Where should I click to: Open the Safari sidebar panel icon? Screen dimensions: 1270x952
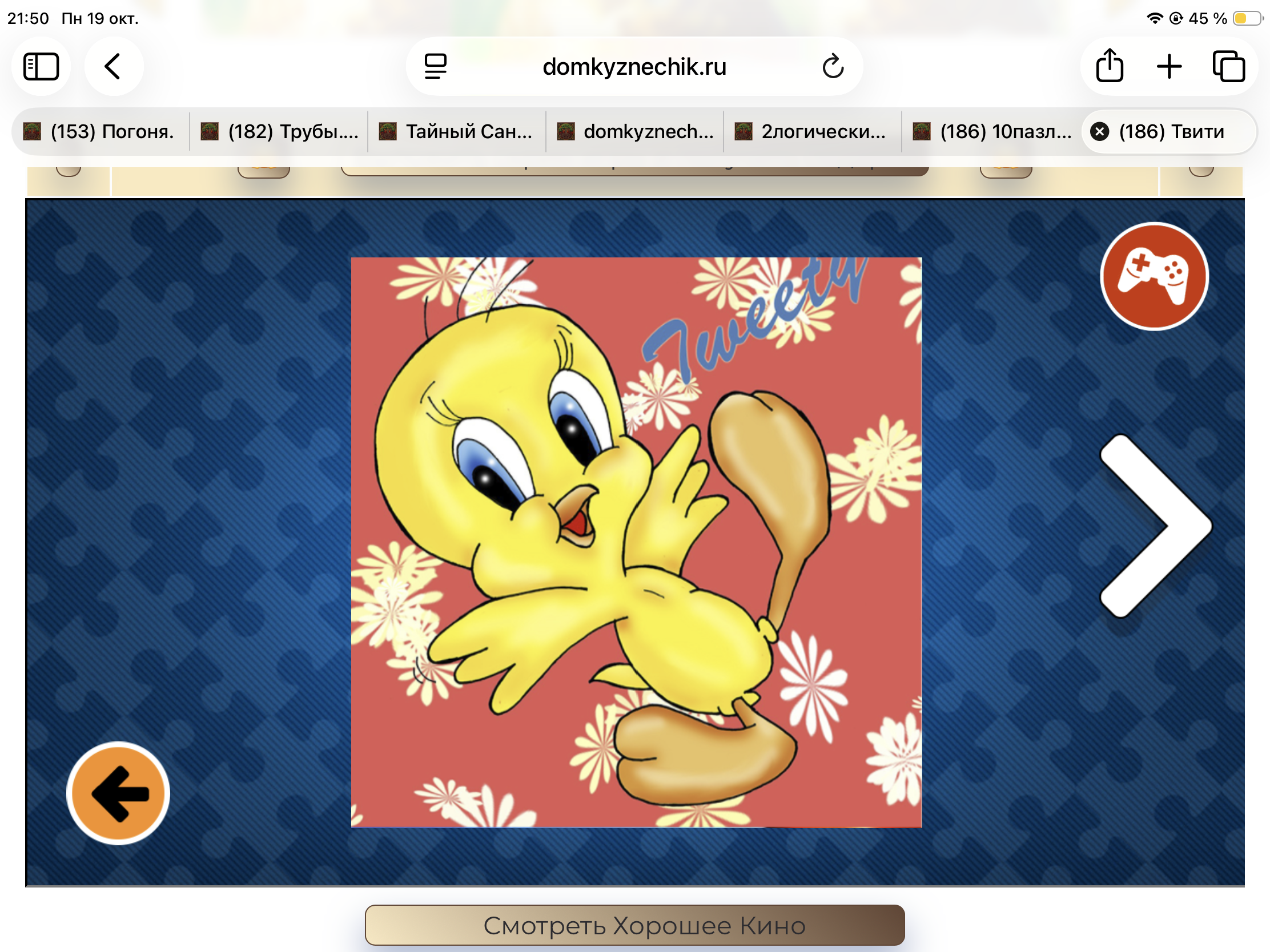point(41,67)
